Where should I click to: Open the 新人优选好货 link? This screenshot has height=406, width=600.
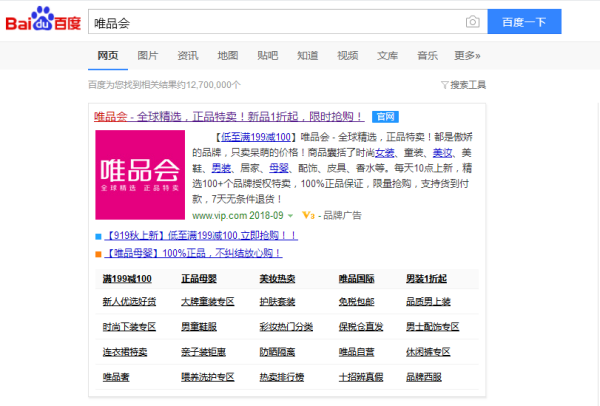(x=128, y=301)
